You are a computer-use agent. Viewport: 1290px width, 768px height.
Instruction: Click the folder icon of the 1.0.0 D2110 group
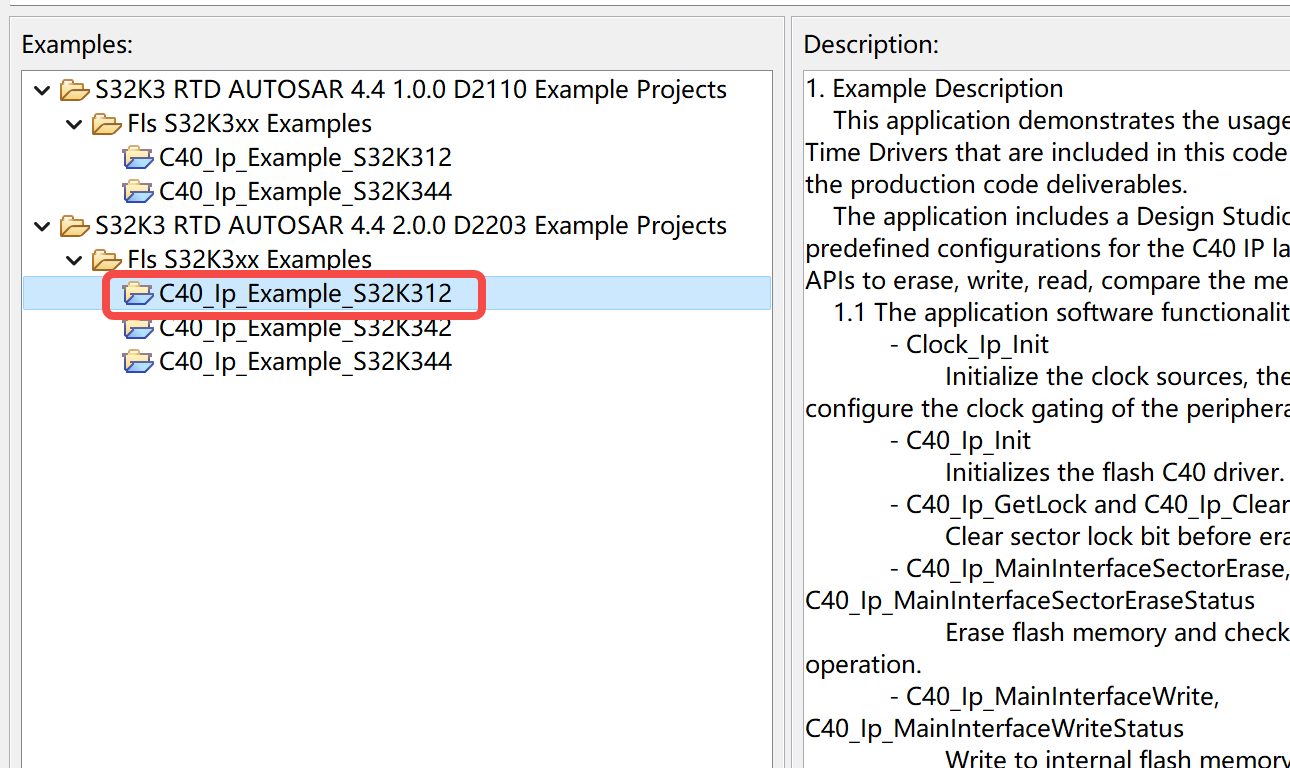[x=74, y=90]
